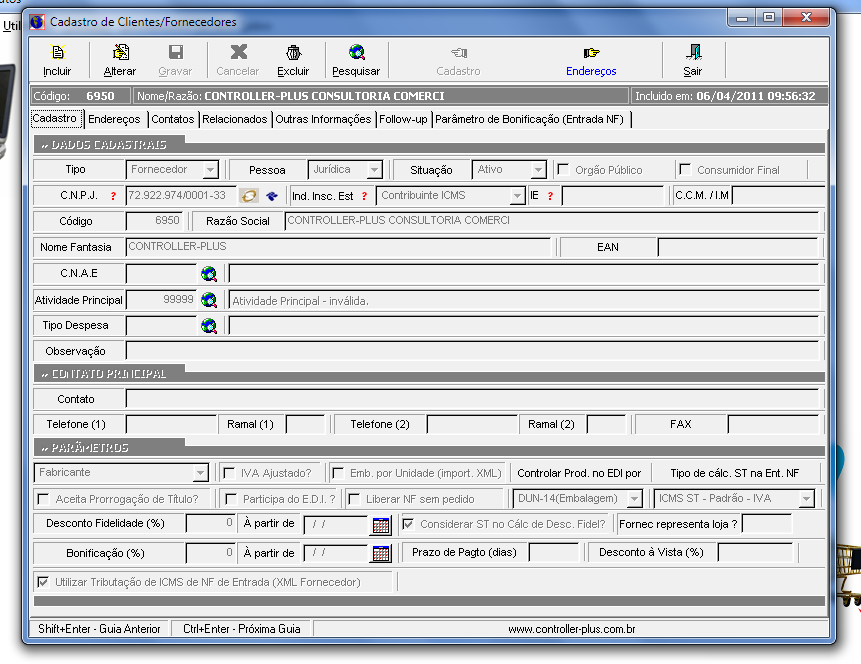Screen dimensions: 861x664
Task: Click the Telefone (1) input field
Action: [171, 425]
